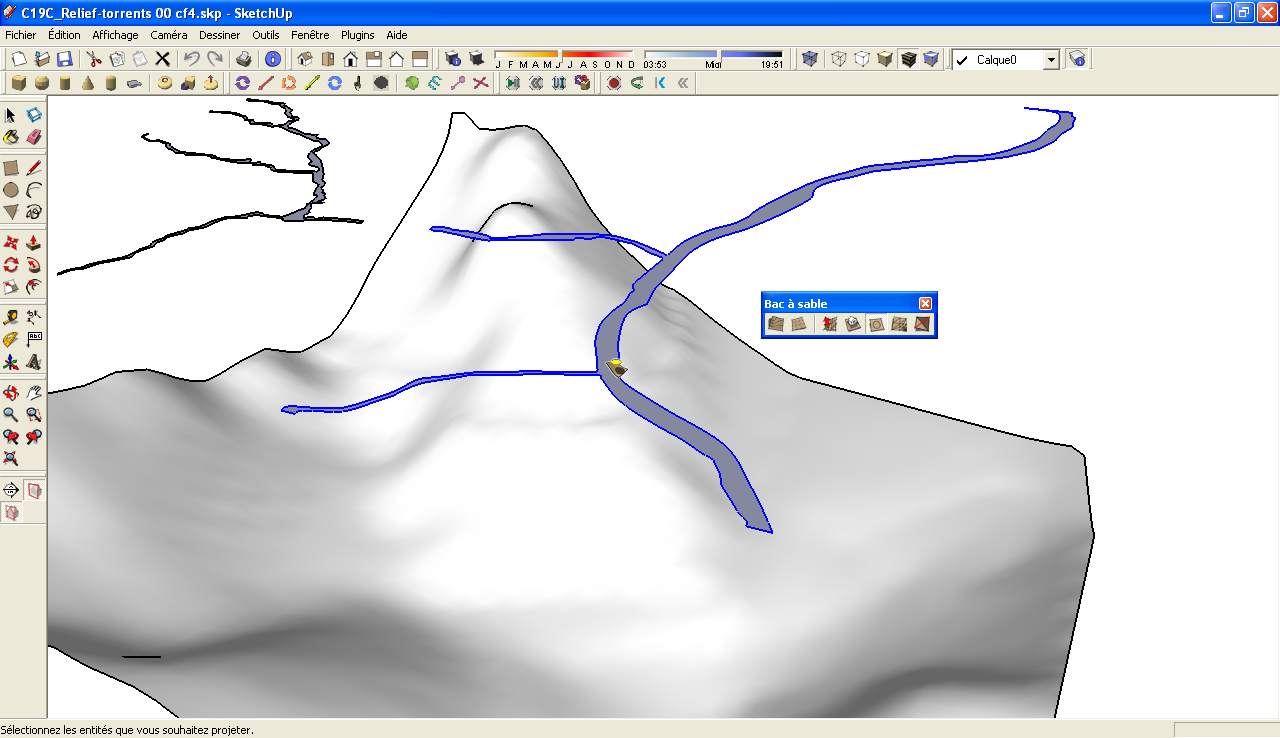Open the Édition menu
The width and height of the screenshot is (1280, 738).
click(64, 35)
